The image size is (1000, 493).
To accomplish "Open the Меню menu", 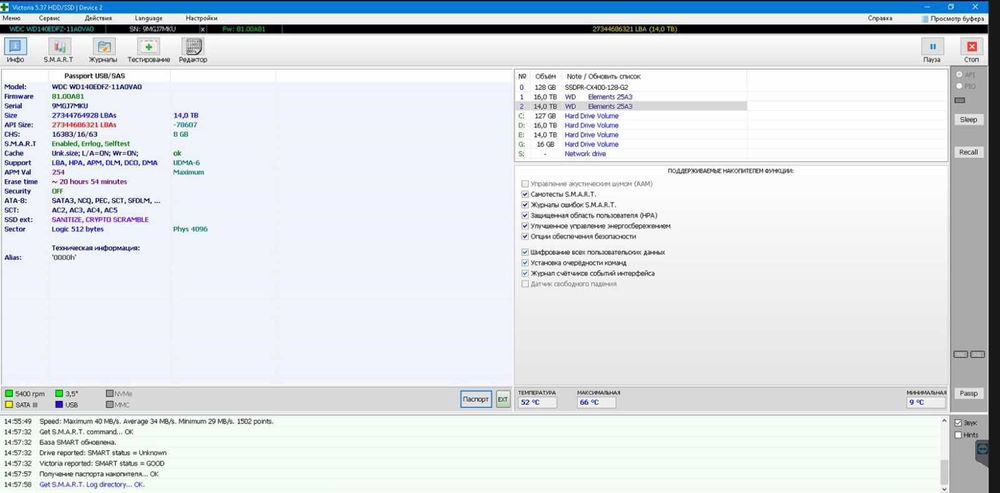I will 11,18.
